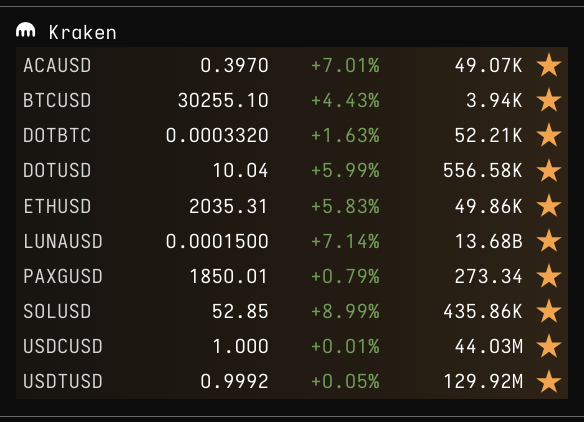Unfavorite ACAUSD using its star icon
The width and height of the screenshot is (584, 422).
pos(549,65)
